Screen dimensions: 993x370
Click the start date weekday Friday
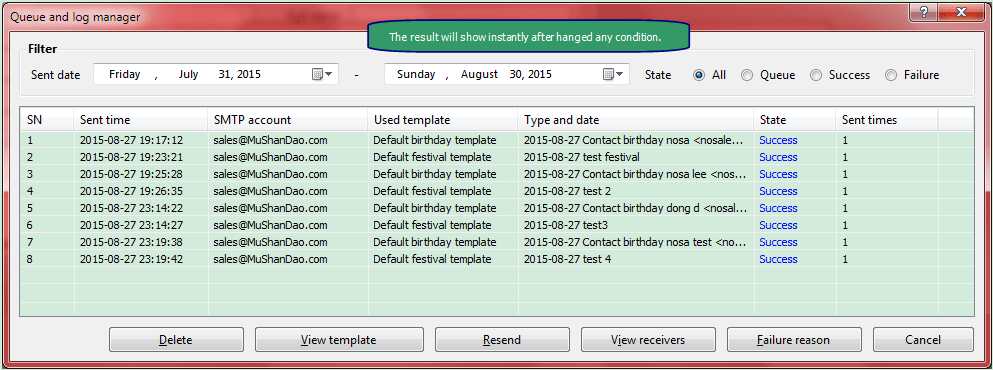[125, 74]
